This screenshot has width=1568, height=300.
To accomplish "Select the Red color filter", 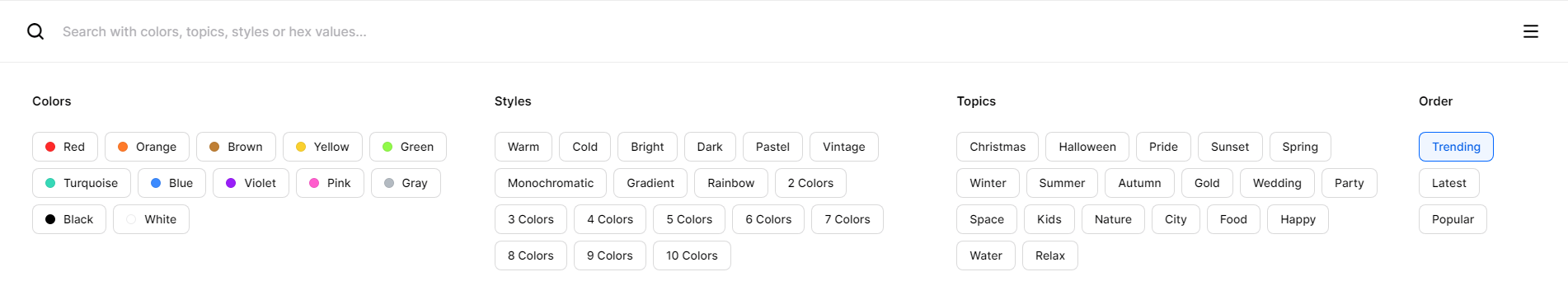I will pos(65,147).
